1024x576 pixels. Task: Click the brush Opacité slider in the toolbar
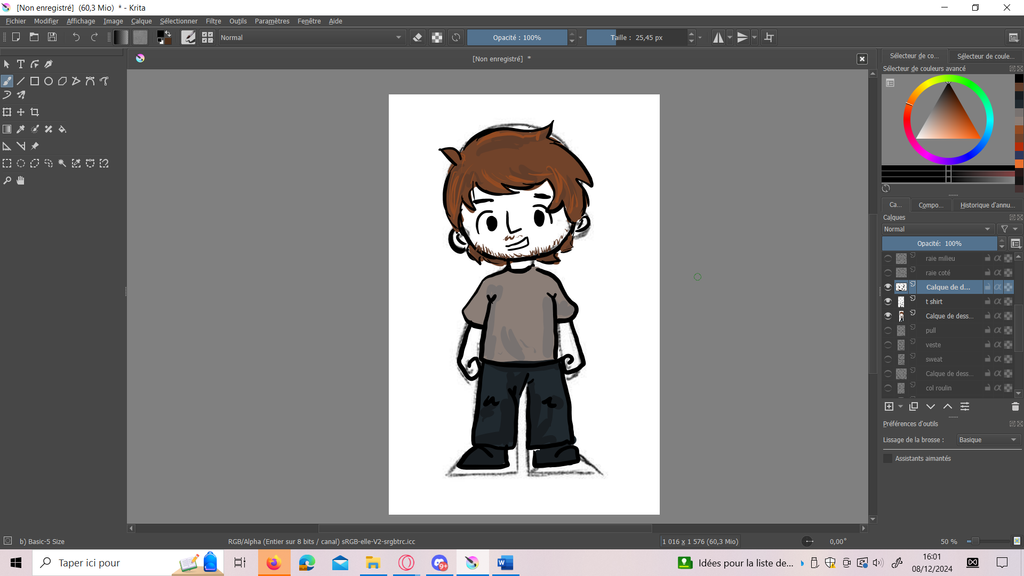[x=517, y=37]
